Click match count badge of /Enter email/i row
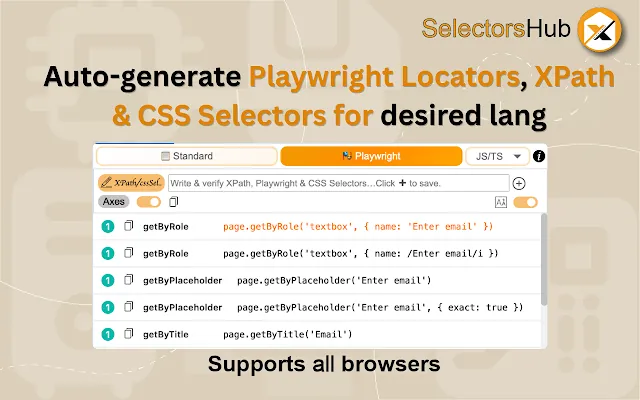Screen dimensions: 640x400 click(108, 253)
